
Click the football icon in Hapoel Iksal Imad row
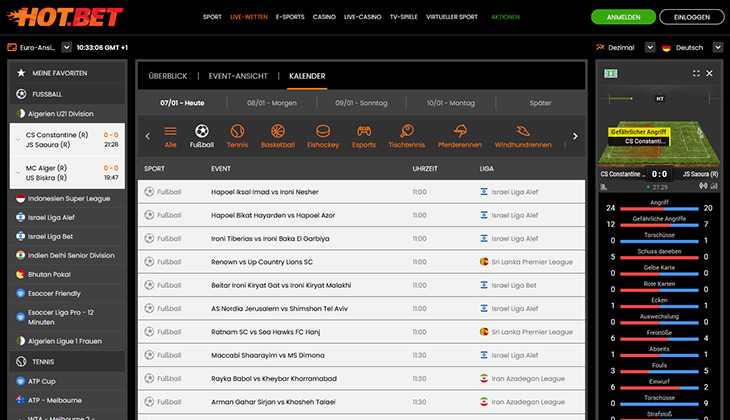coord(149,191)
